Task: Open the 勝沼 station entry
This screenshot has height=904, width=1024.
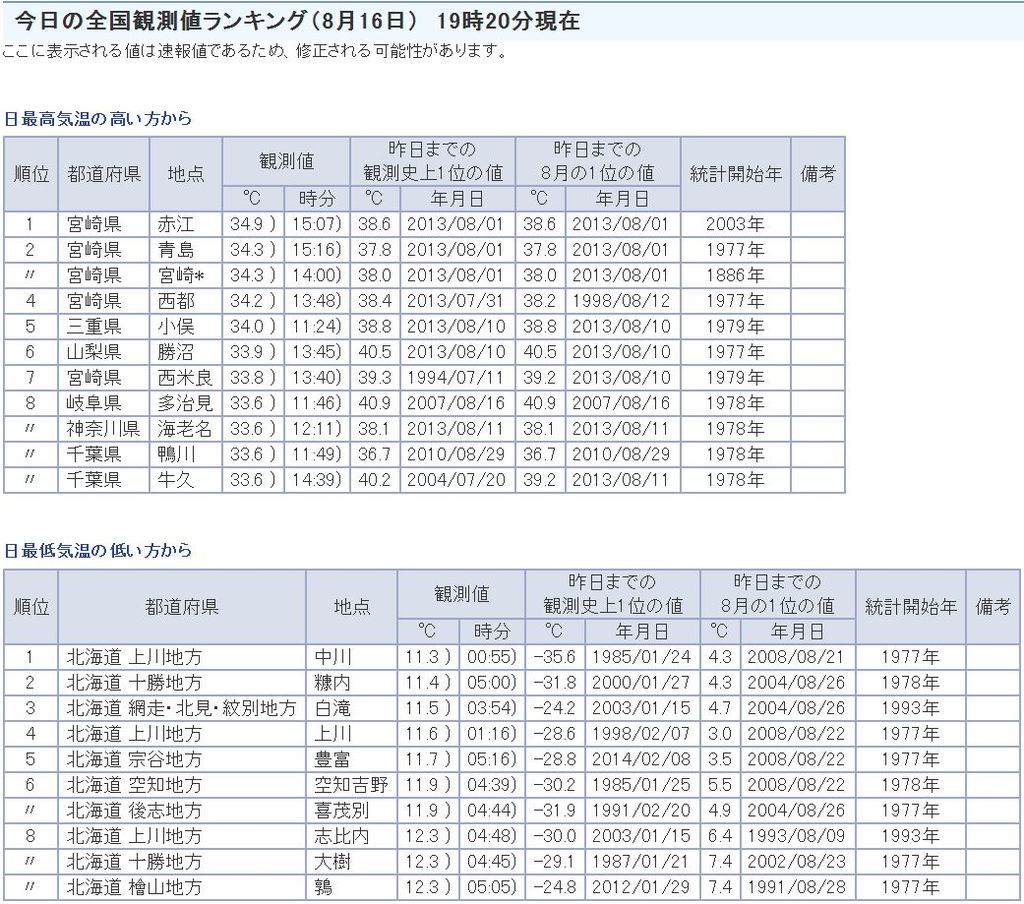Action: click(177, 352)
